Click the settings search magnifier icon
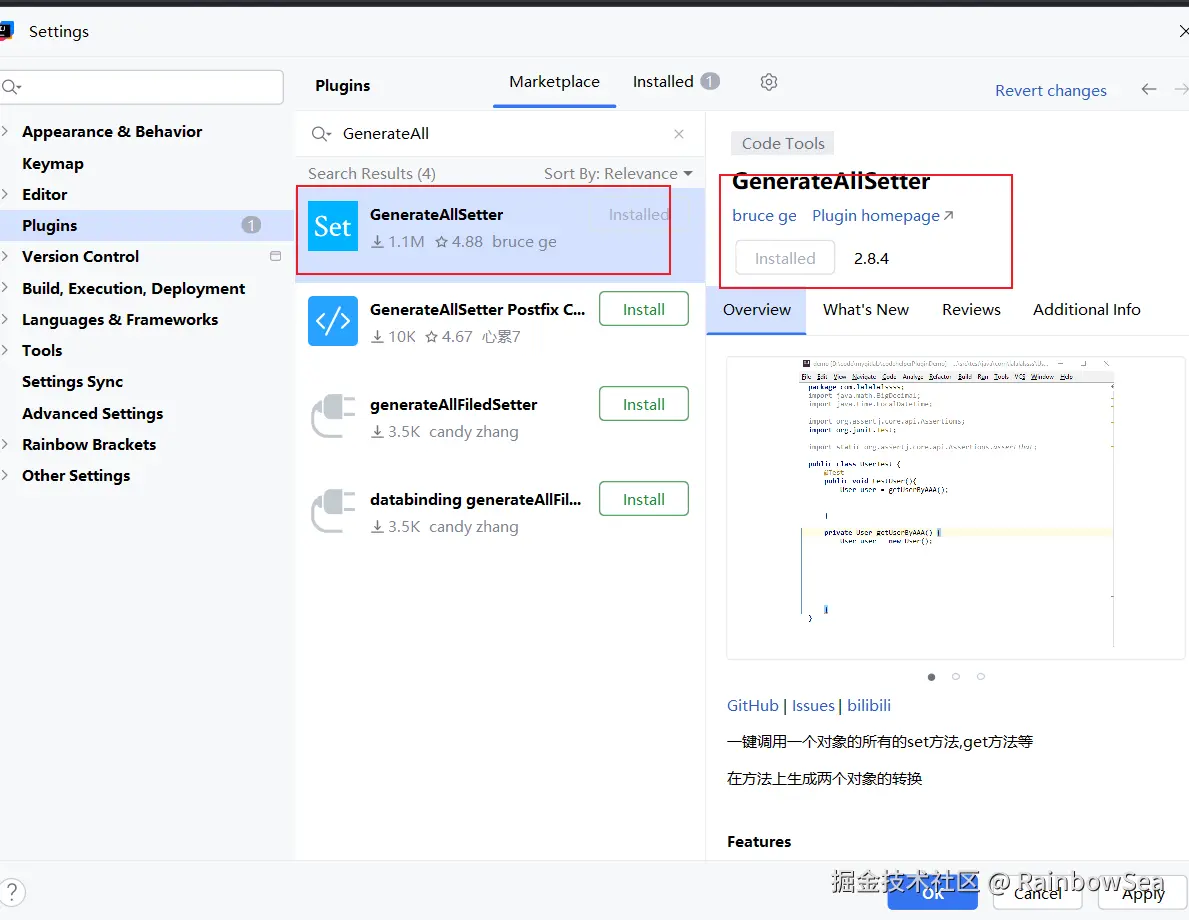This screenshot has width=1189, height=920. (x=11, y=87)
